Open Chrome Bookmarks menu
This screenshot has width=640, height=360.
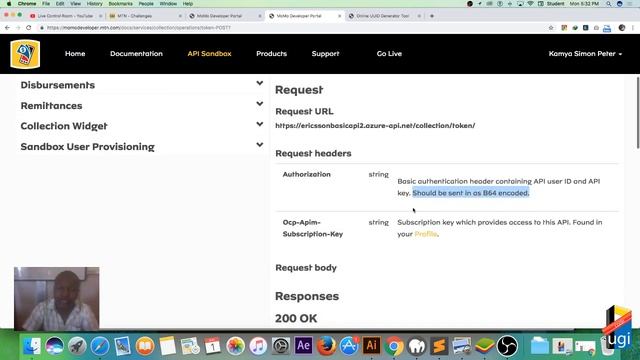(x=120, y=4)
